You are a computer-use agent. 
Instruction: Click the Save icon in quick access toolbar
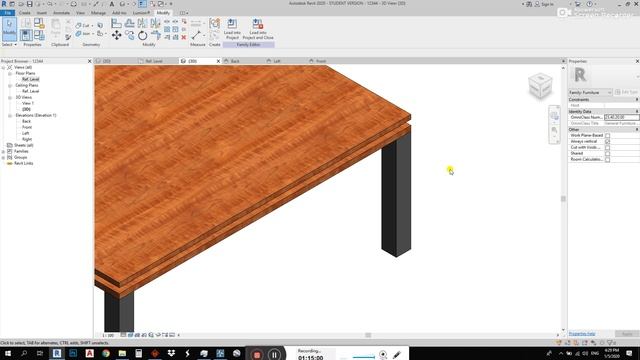coord(29,4)
